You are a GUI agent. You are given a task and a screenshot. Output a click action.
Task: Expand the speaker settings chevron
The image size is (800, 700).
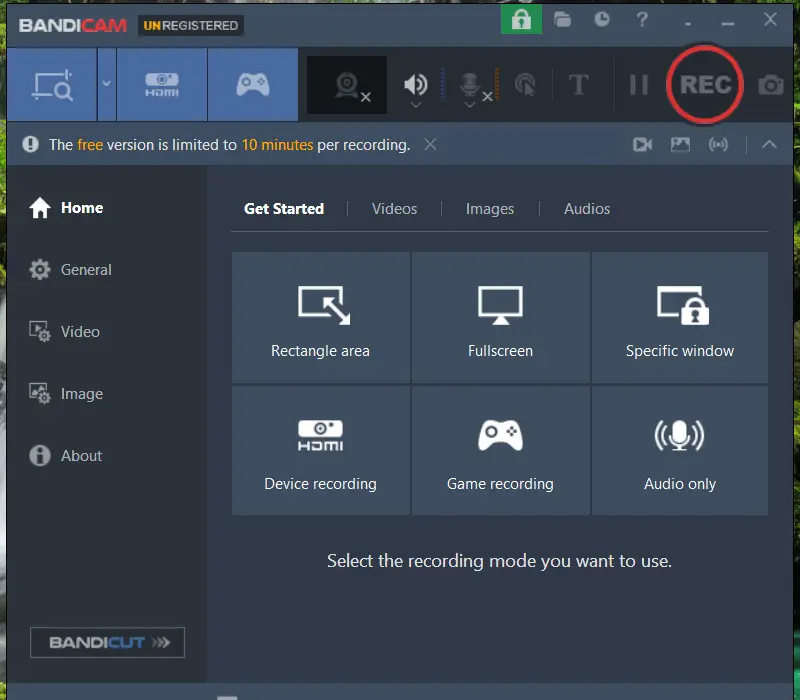point(416,106)
